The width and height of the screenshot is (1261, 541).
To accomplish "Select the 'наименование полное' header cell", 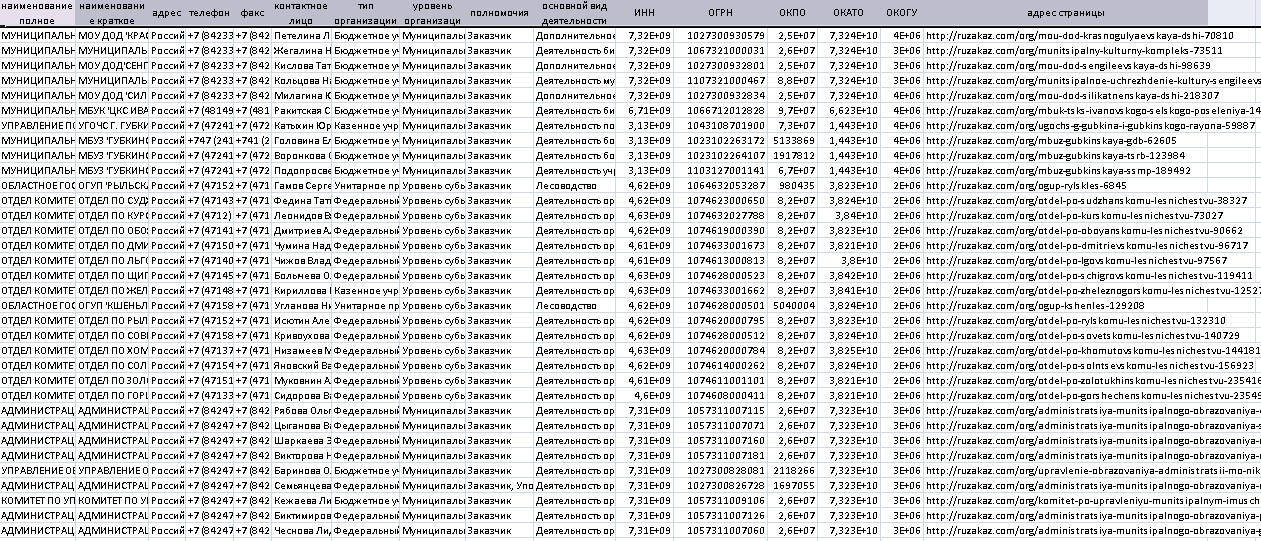I will tap(38, 13).
